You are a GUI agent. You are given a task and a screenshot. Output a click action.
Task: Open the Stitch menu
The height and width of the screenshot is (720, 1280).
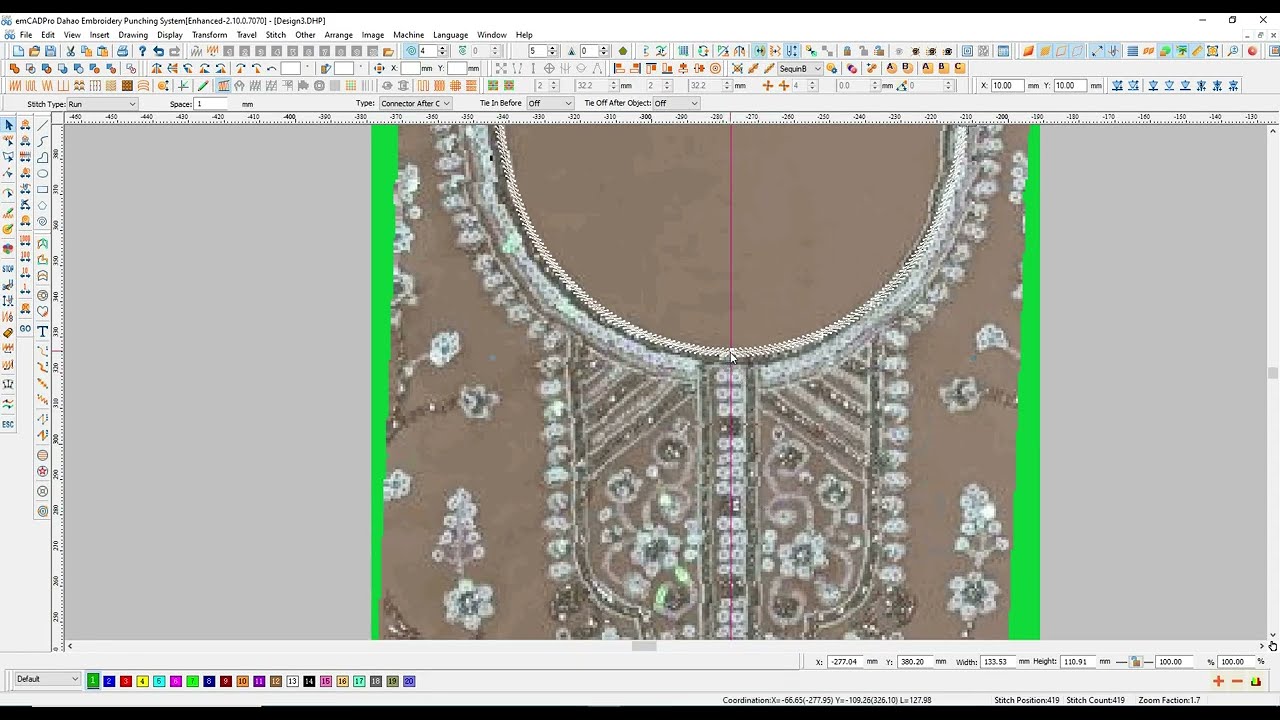tap(276, 35)
